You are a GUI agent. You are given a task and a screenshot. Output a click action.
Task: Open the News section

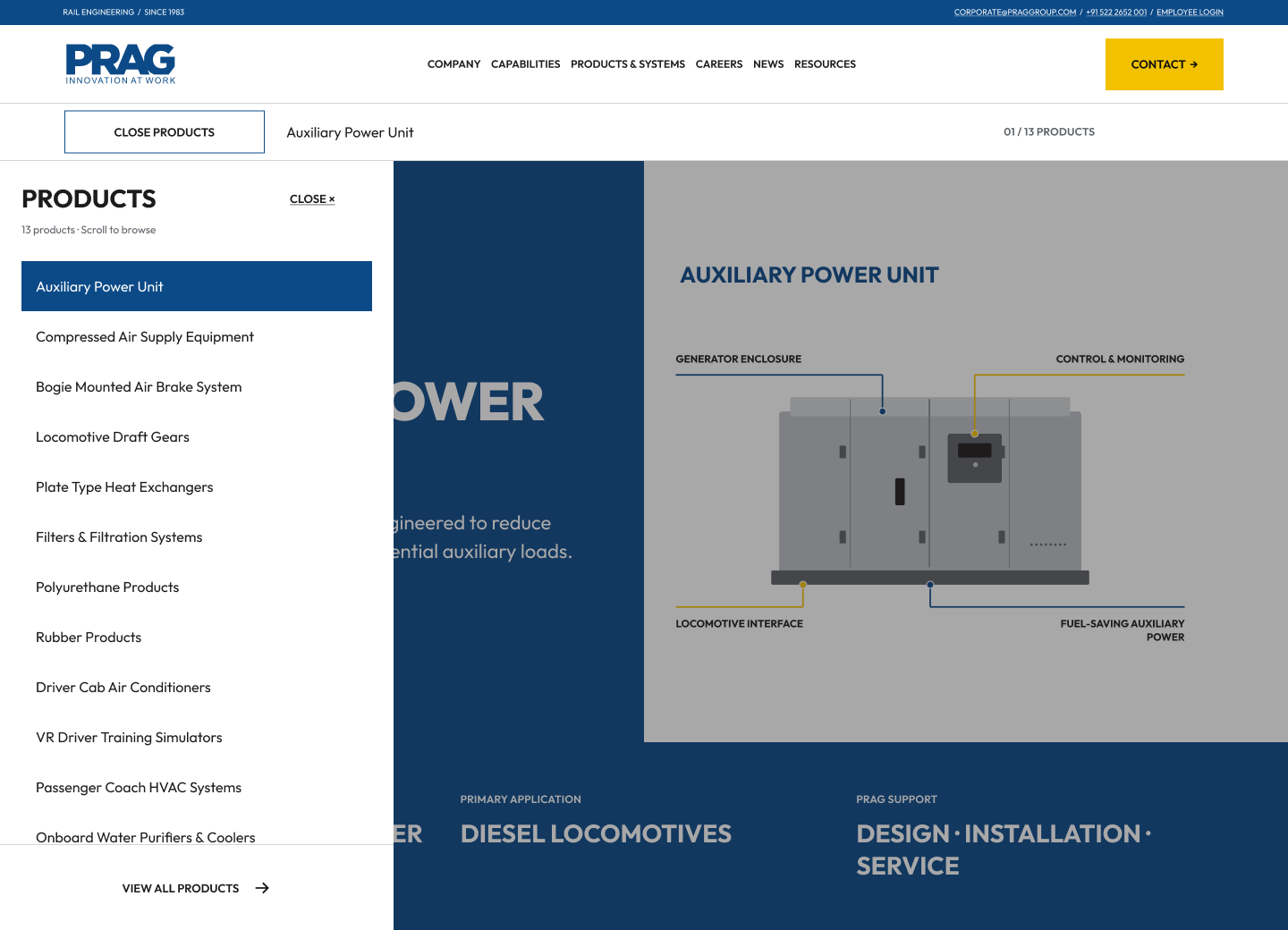coord(768,64)
